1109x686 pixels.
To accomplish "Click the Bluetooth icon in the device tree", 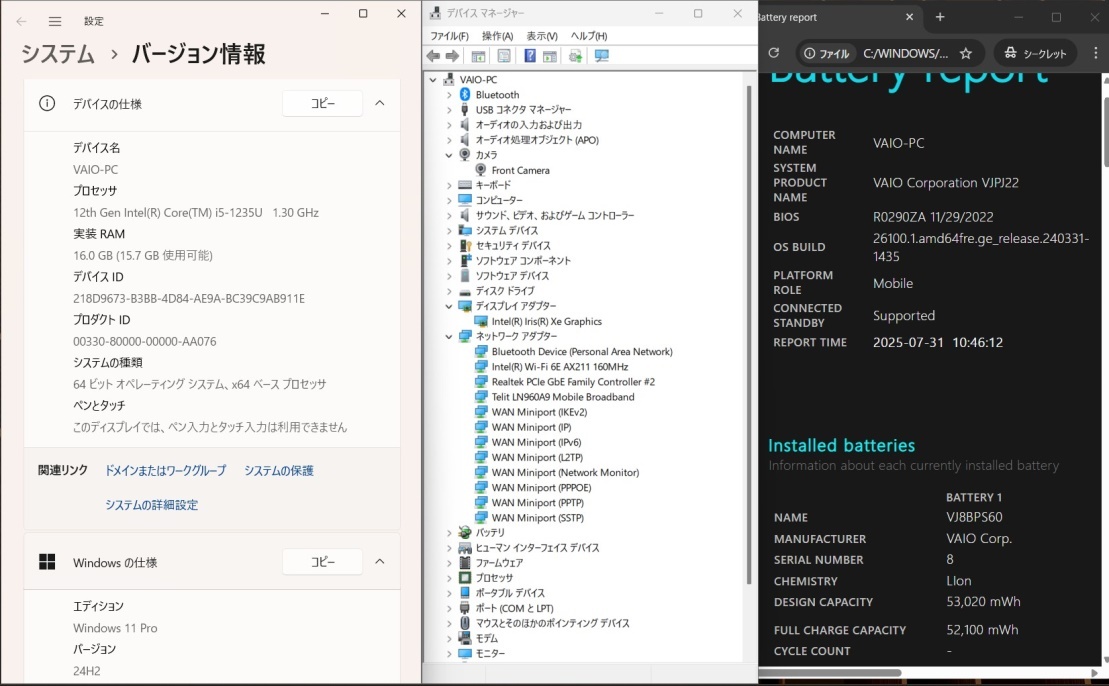I will pyautogui.click(x=465, y=95).
